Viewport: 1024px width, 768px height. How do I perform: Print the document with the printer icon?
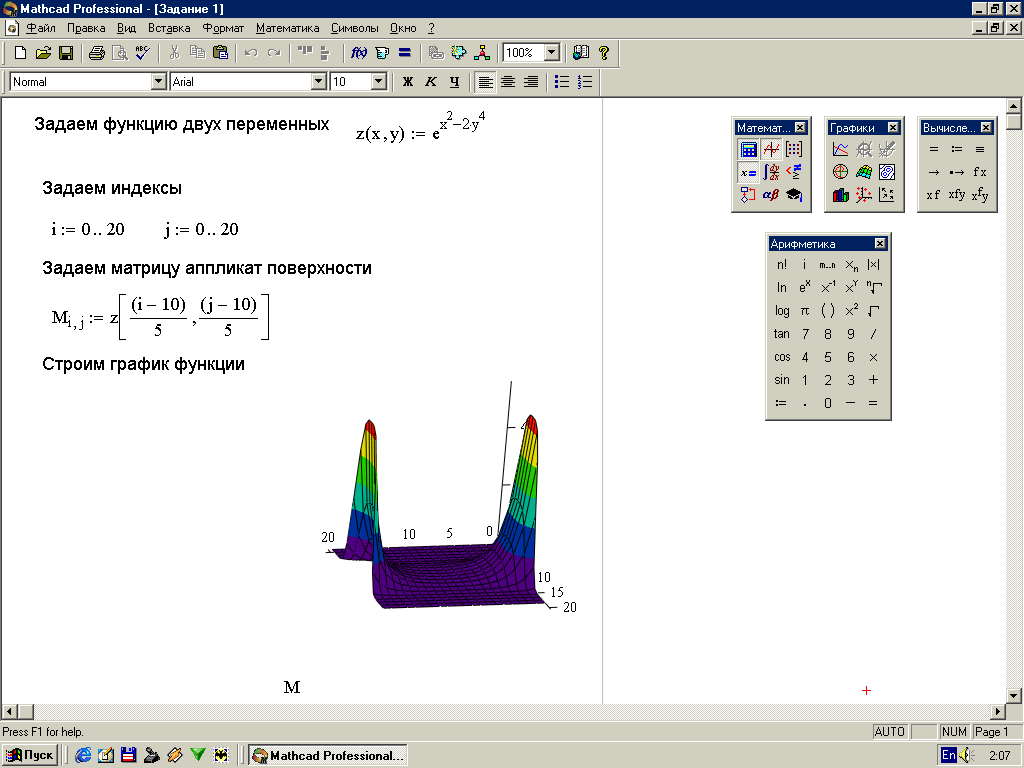(x=97, y=53)
